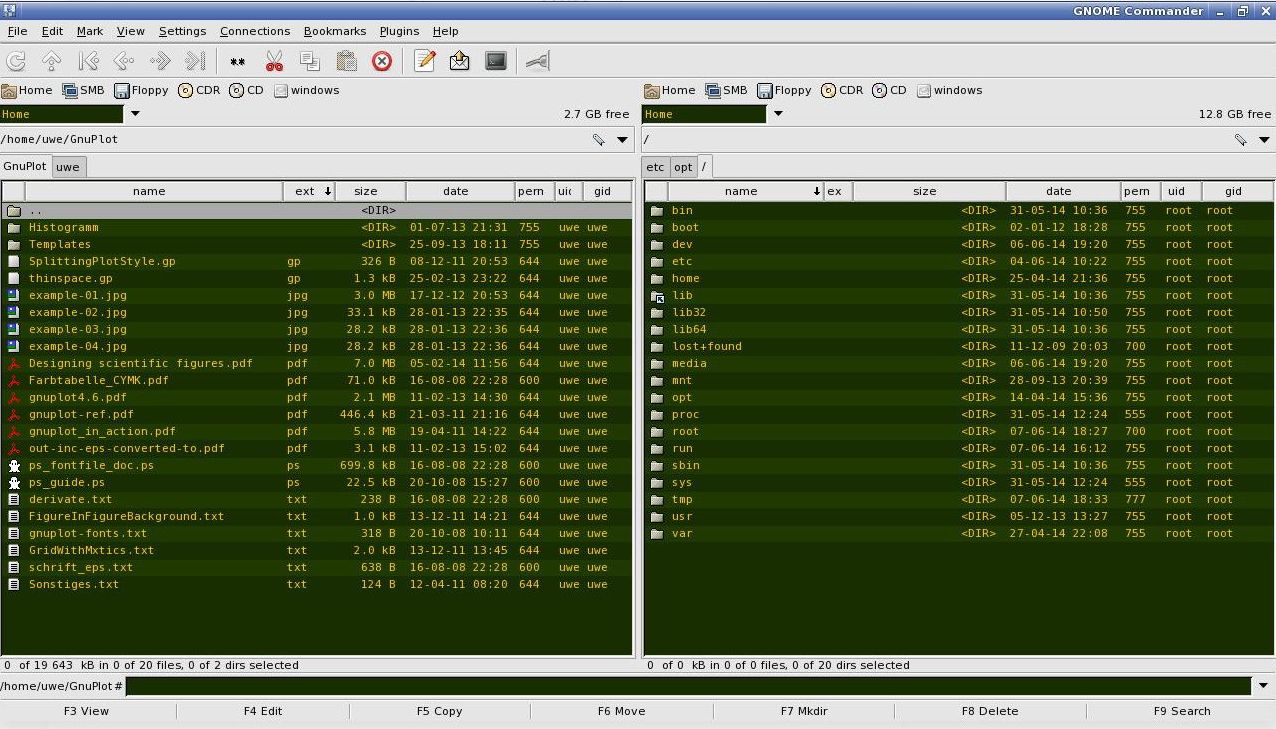Image resolution: width=1276 pixels, height=729 pixels.
Task: Click the Cut scissors icon
Action: [x=274, y=61]
